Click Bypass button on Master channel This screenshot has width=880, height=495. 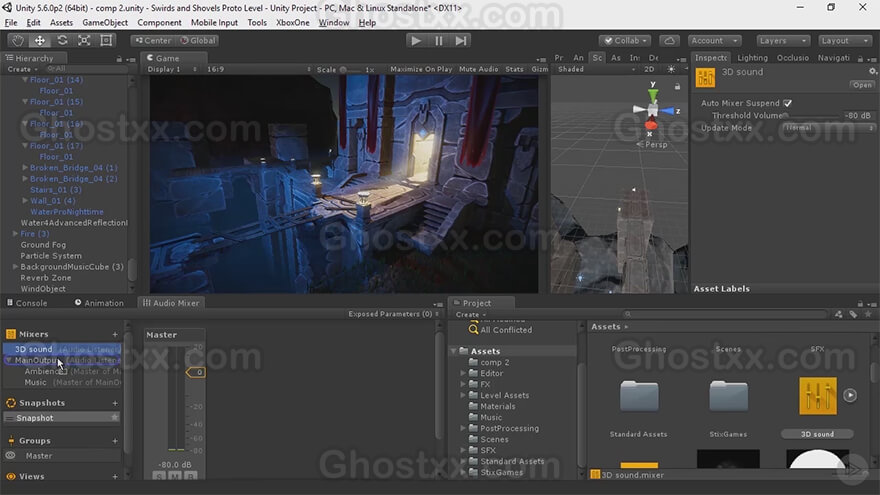190,476
